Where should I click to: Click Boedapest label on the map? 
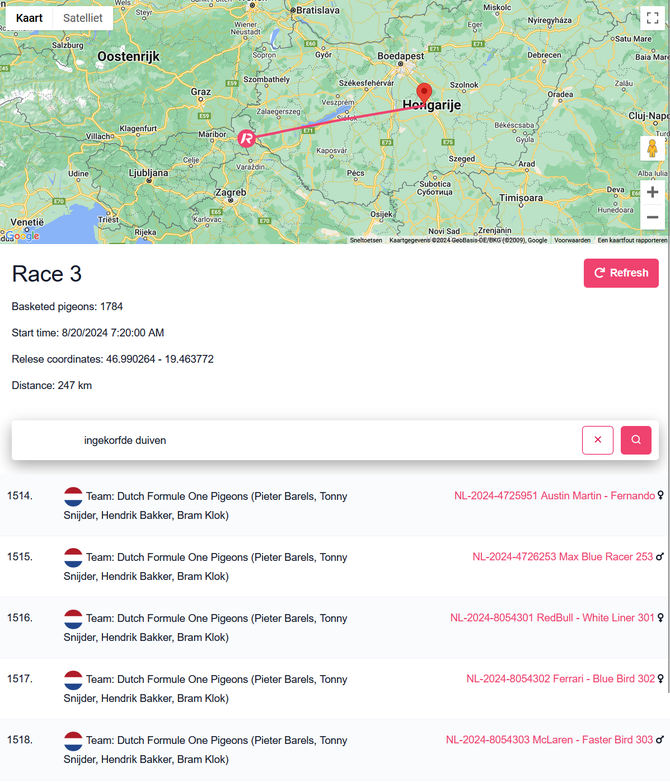[401, 56]
